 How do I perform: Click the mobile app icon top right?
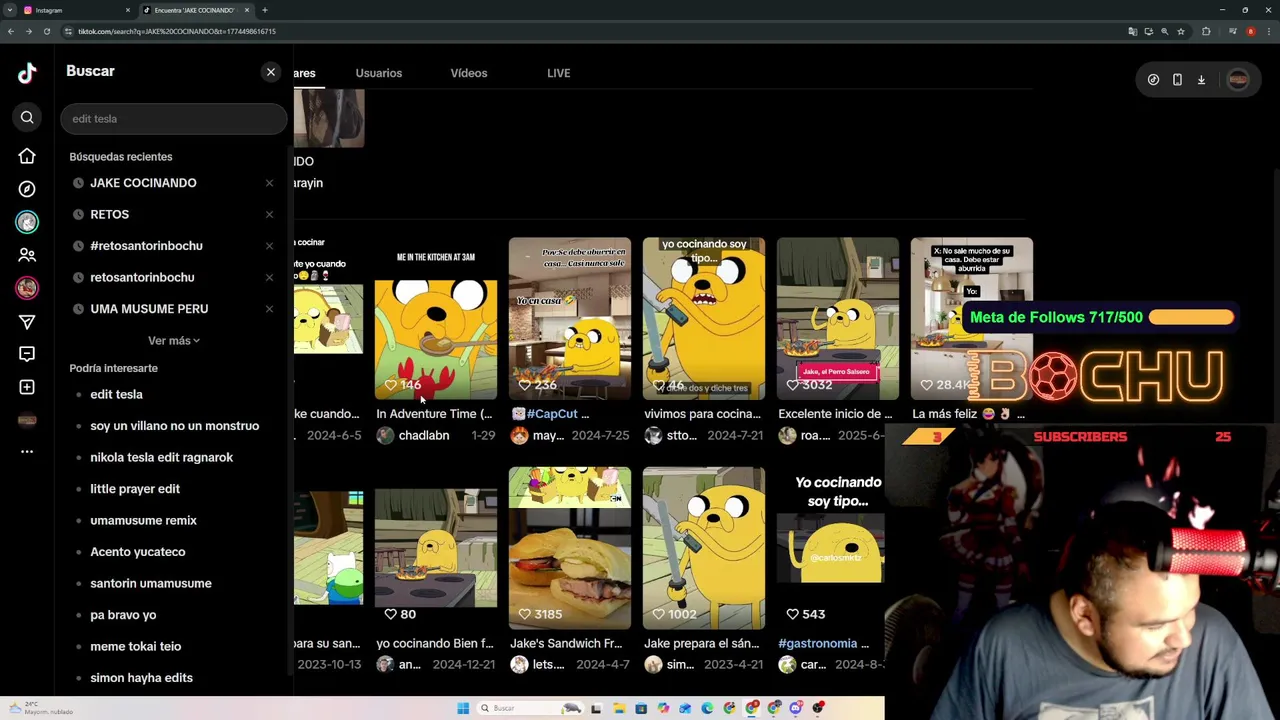tap(1177, 80)
